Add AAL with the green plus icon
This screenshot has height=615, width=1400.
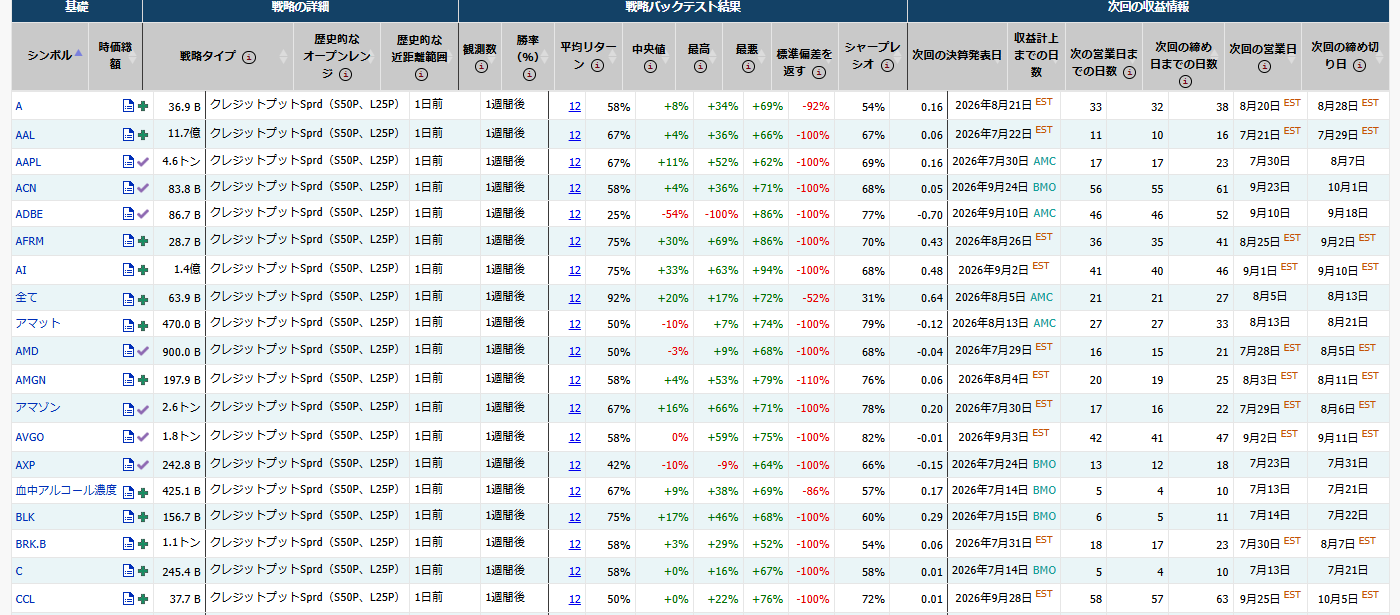[143, 134]
